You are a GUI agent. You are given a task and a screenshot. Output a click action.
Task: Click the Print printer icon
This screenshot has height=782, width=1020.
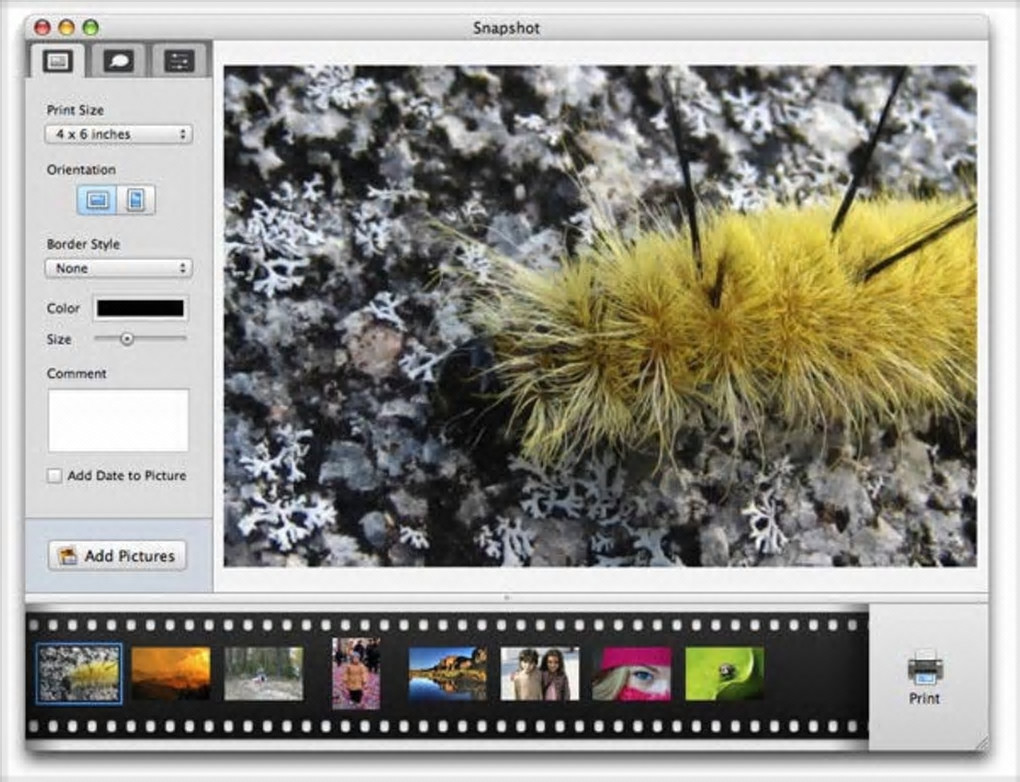pos(924,667)
